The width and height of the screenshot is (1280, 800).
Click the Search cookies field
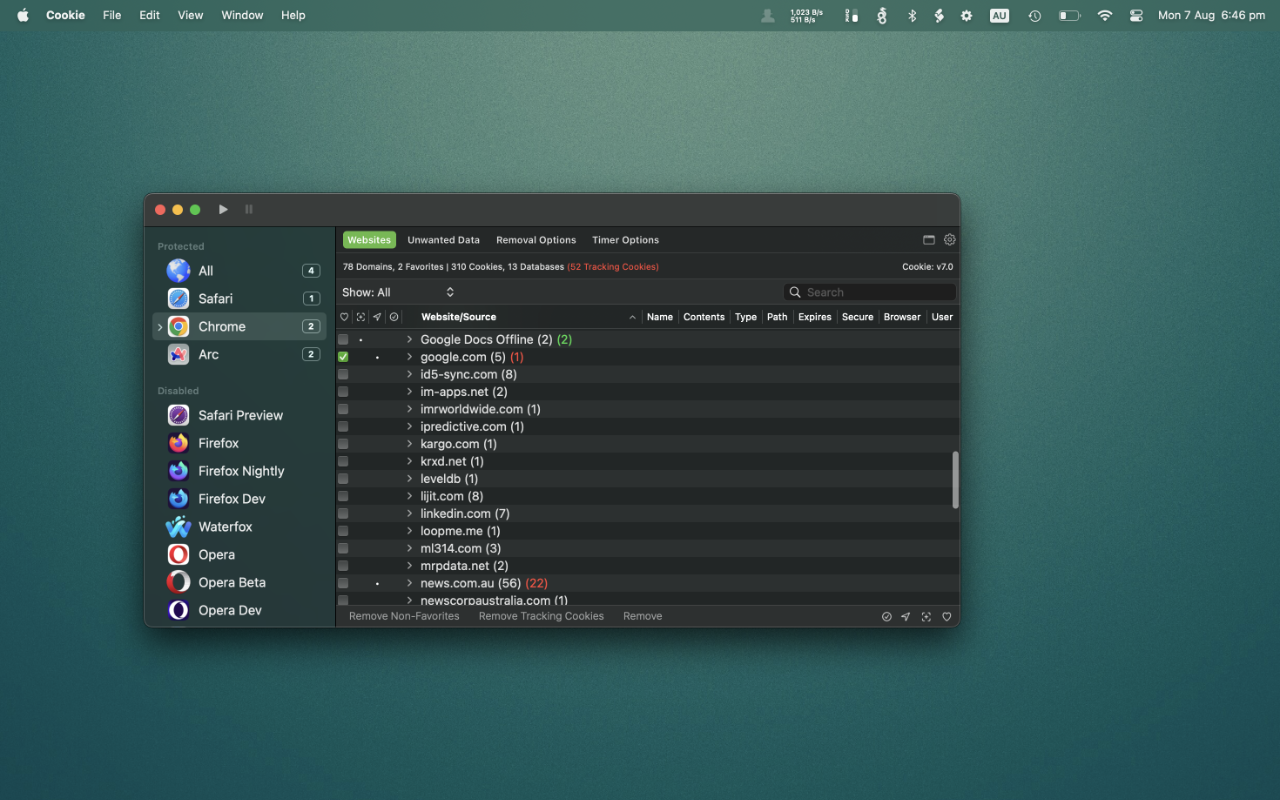(x=877, y=293)
